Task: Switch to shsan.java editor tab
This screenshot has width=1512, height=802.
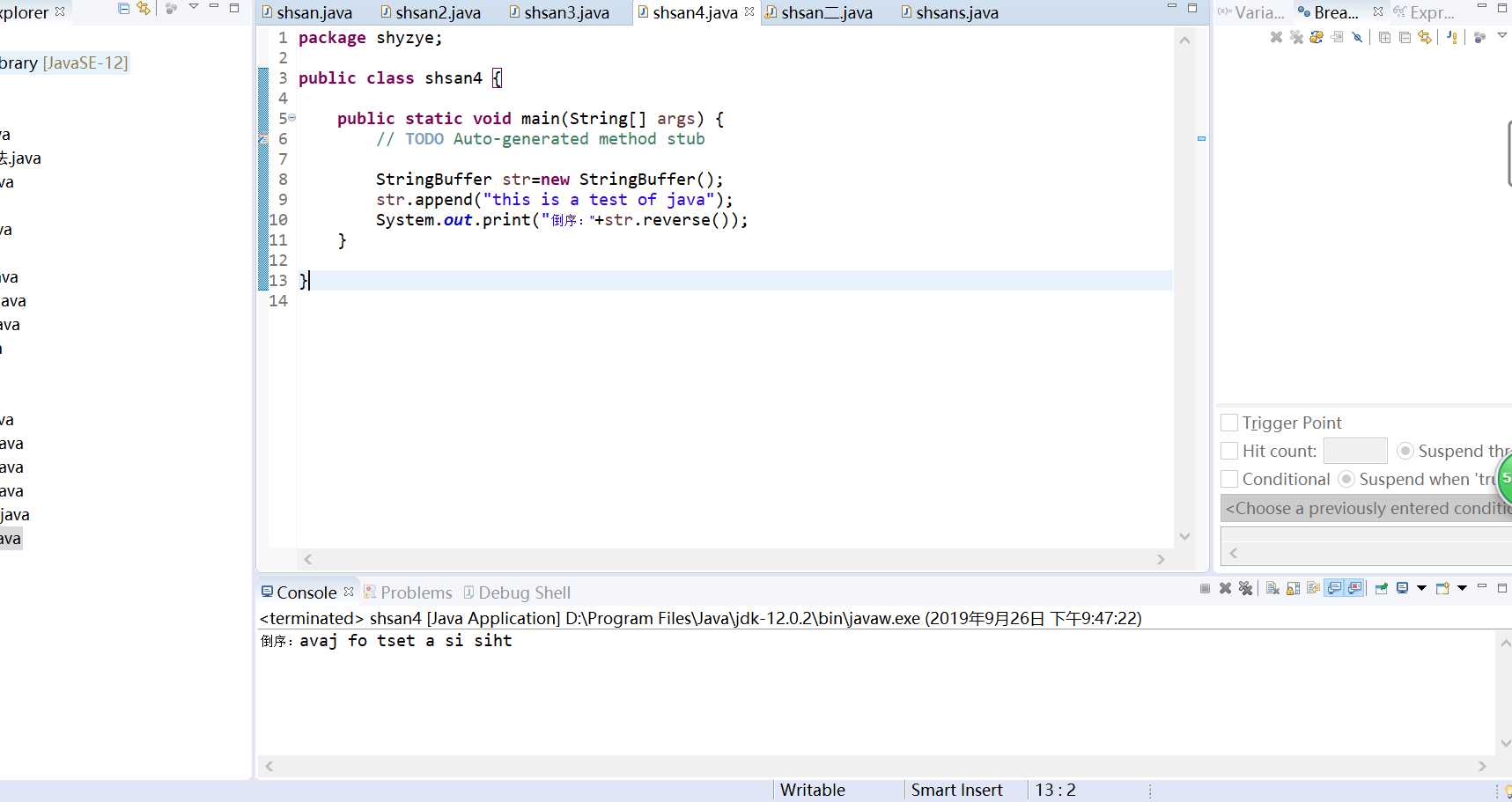Action: [x=307, y=12]
